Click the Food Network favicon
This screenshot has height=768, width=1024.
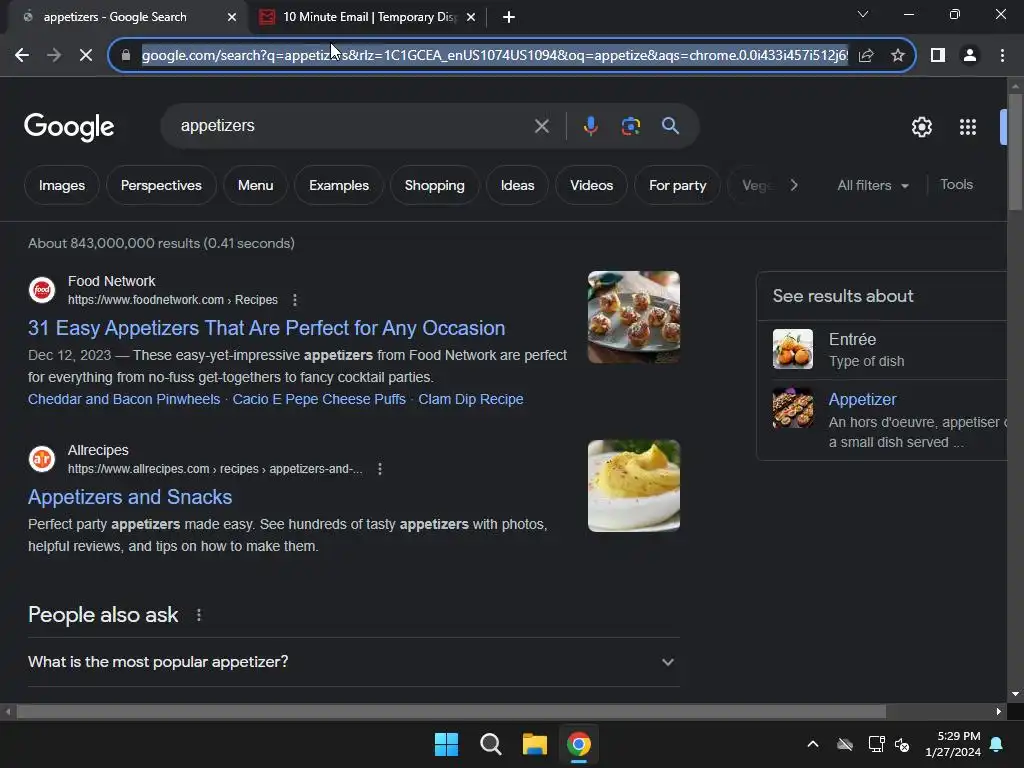click(42, 290)
